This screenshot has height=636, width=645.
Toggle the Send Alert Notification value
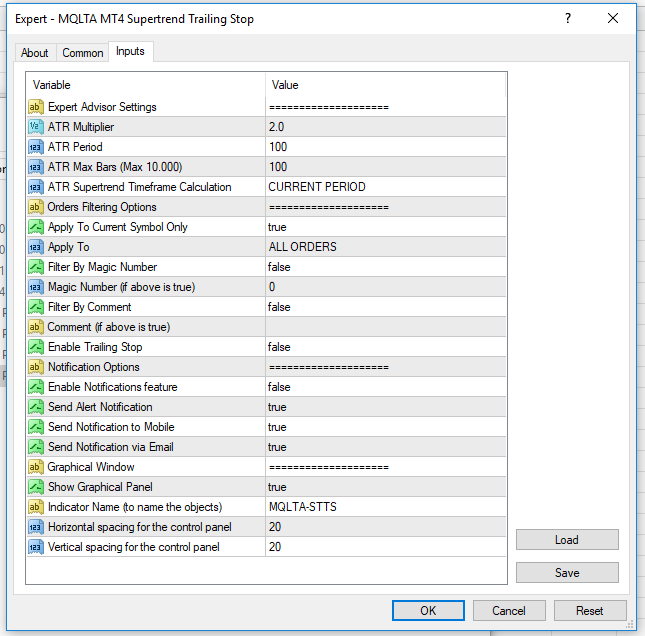coord(386,407)
